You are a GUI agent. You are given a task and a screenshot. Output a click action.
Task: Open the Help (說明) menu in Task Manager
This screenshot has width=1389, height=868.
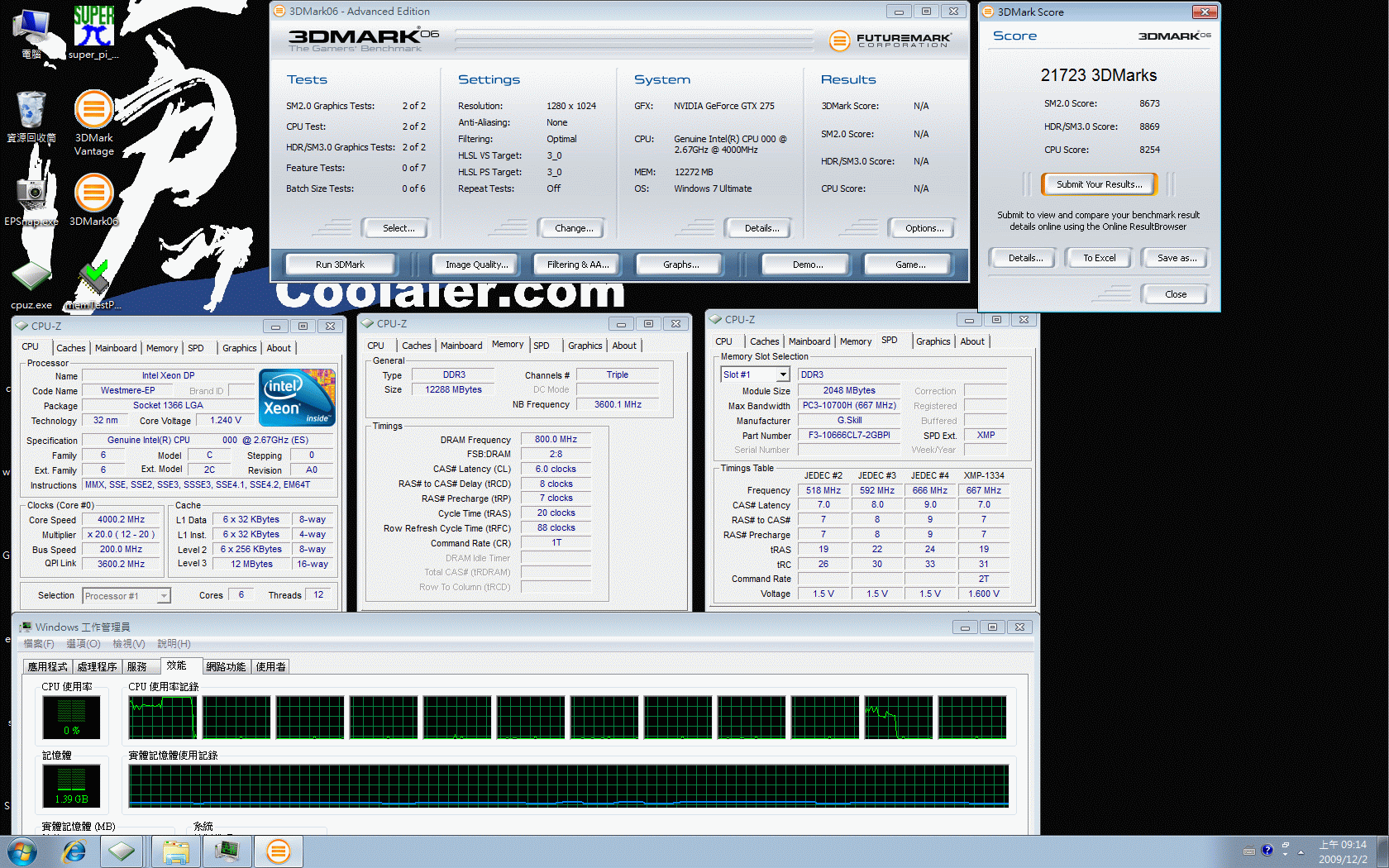click(x=174, y=644)
